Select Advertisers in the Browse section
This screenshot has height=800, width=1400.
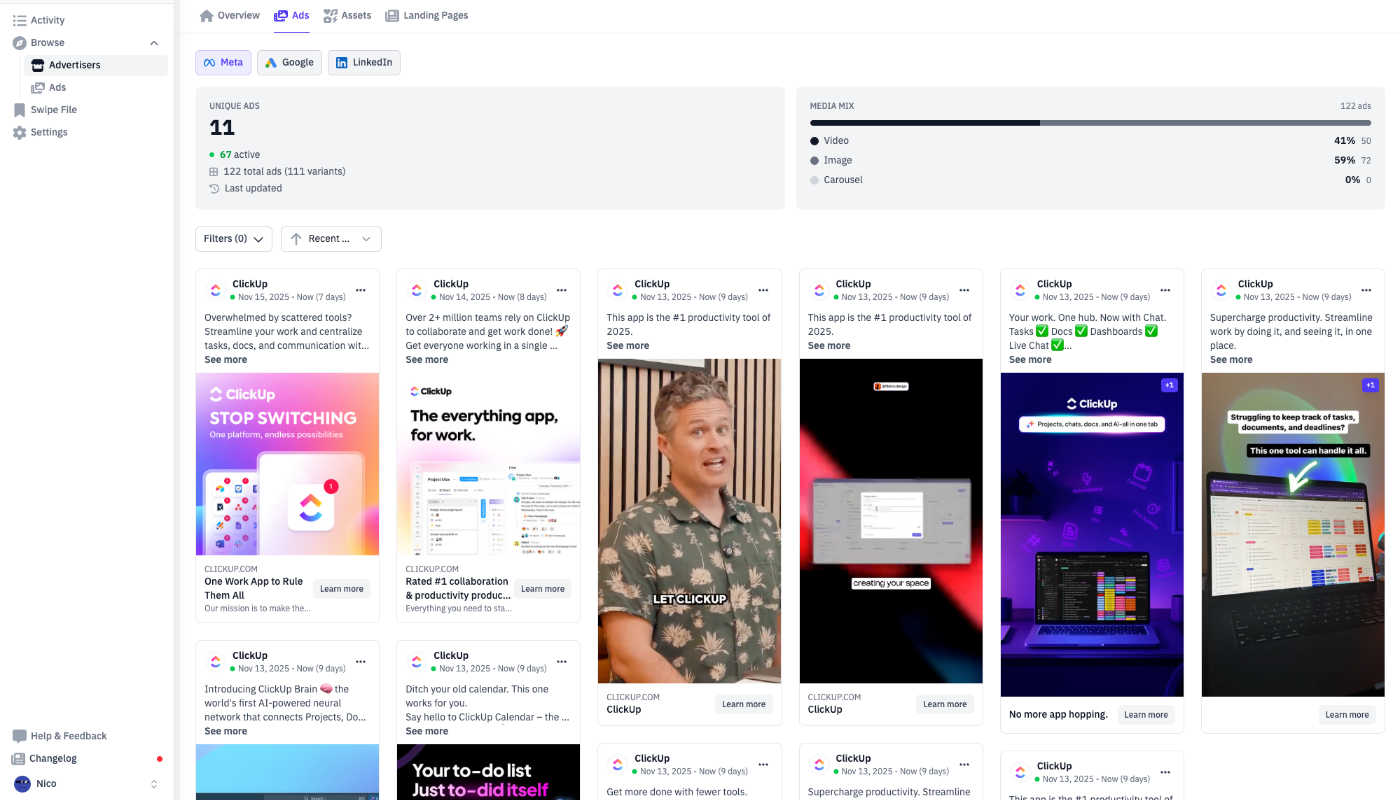73,64
